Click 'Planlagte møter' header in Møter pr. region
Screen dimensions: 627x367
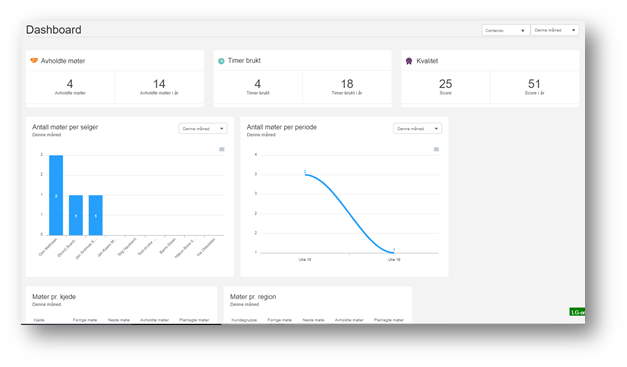point(389,320)
